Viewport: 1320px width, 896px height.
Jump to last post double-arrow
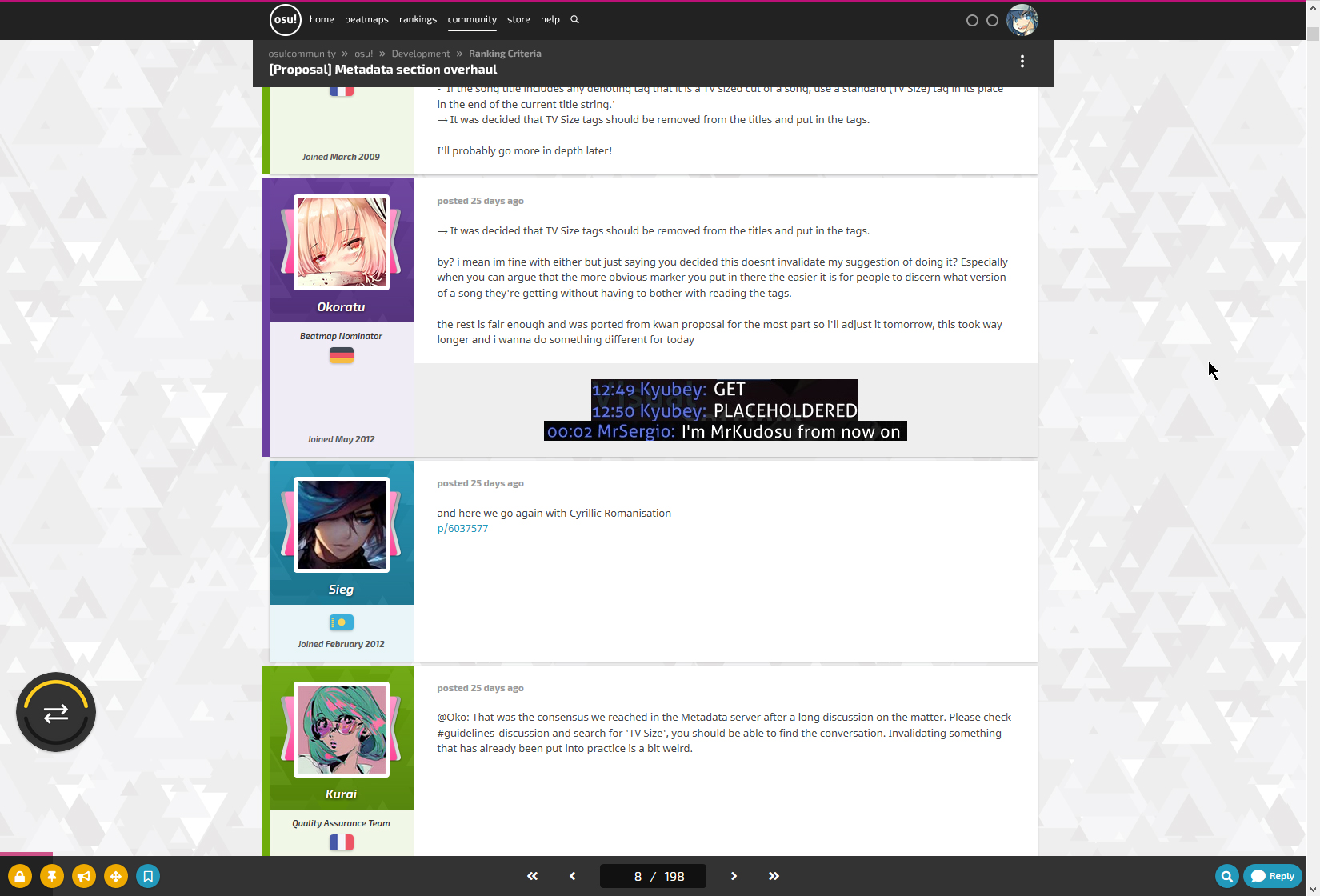tap(774, 876)
